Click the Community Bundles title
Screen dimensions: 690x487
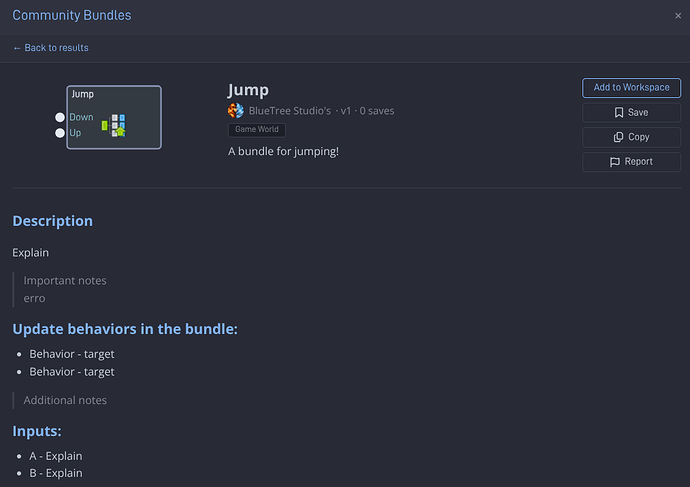tap(72, 15)
